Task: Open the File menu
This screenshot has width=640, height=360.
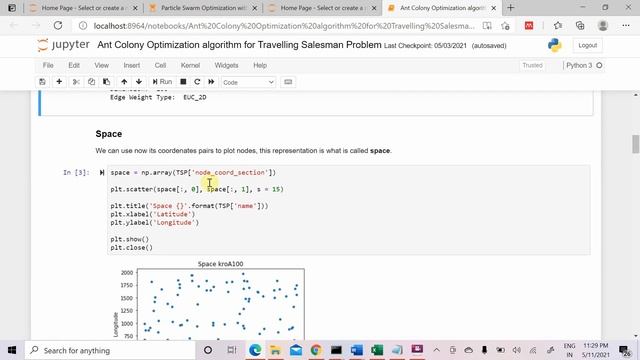Action: click(48, 65)
